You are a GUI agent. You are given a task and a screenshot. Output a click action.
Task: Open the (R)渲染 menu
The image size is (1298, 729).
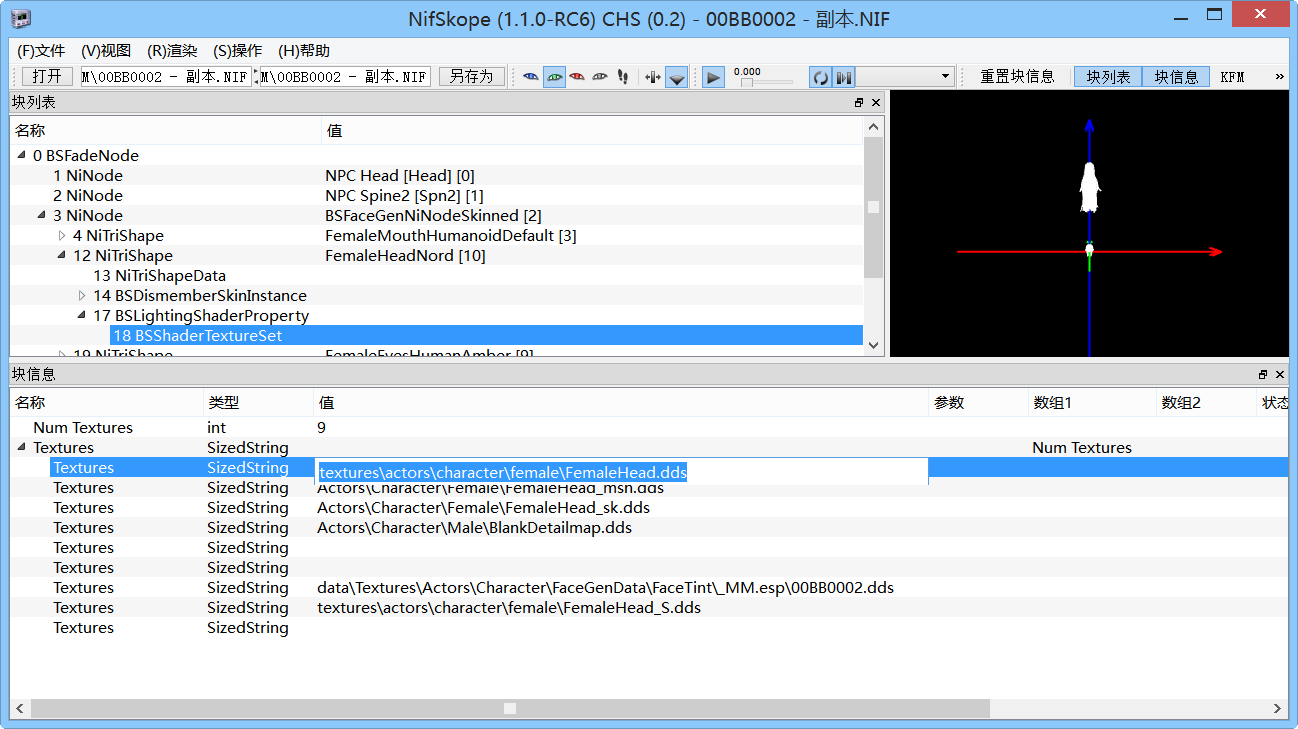point(172,51)
